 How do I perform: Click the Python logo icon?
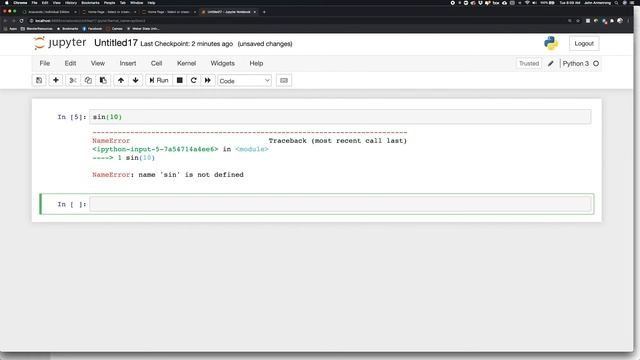[x=551, y=43]
